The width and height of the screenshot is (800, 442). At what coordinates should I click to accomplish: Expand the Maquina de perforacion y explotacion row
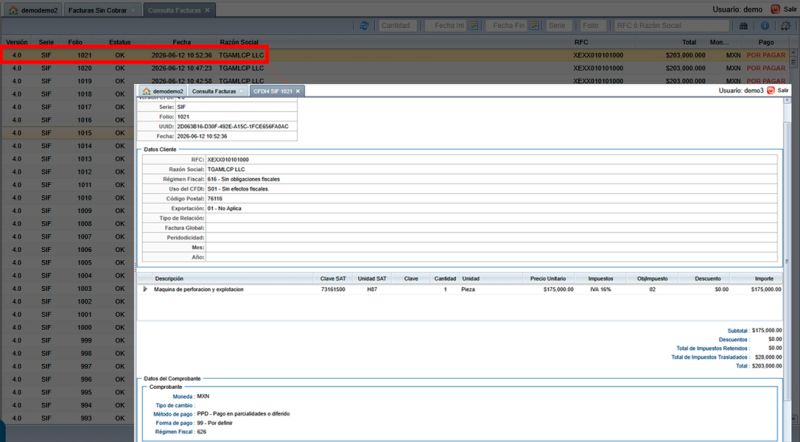pyautogui.click(x=145, y=289)
